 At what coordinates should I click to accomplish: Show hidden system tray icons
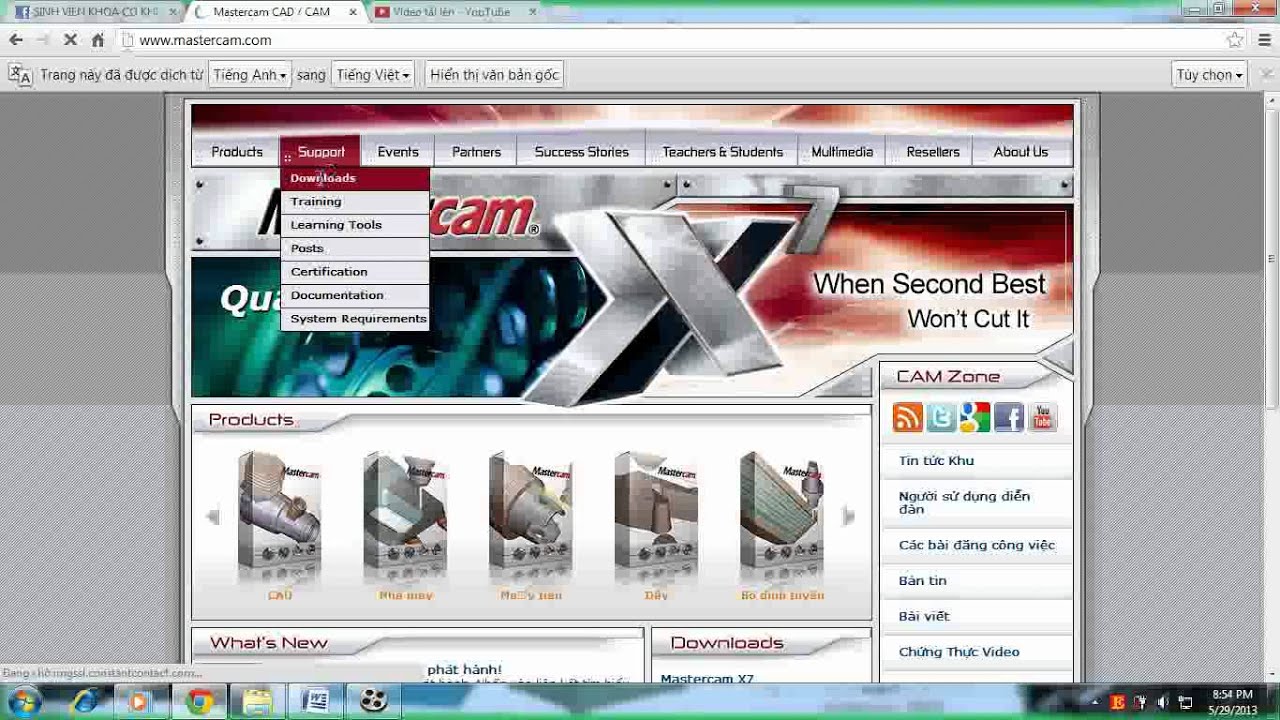pyautogui.click(x=1095, y=702)
